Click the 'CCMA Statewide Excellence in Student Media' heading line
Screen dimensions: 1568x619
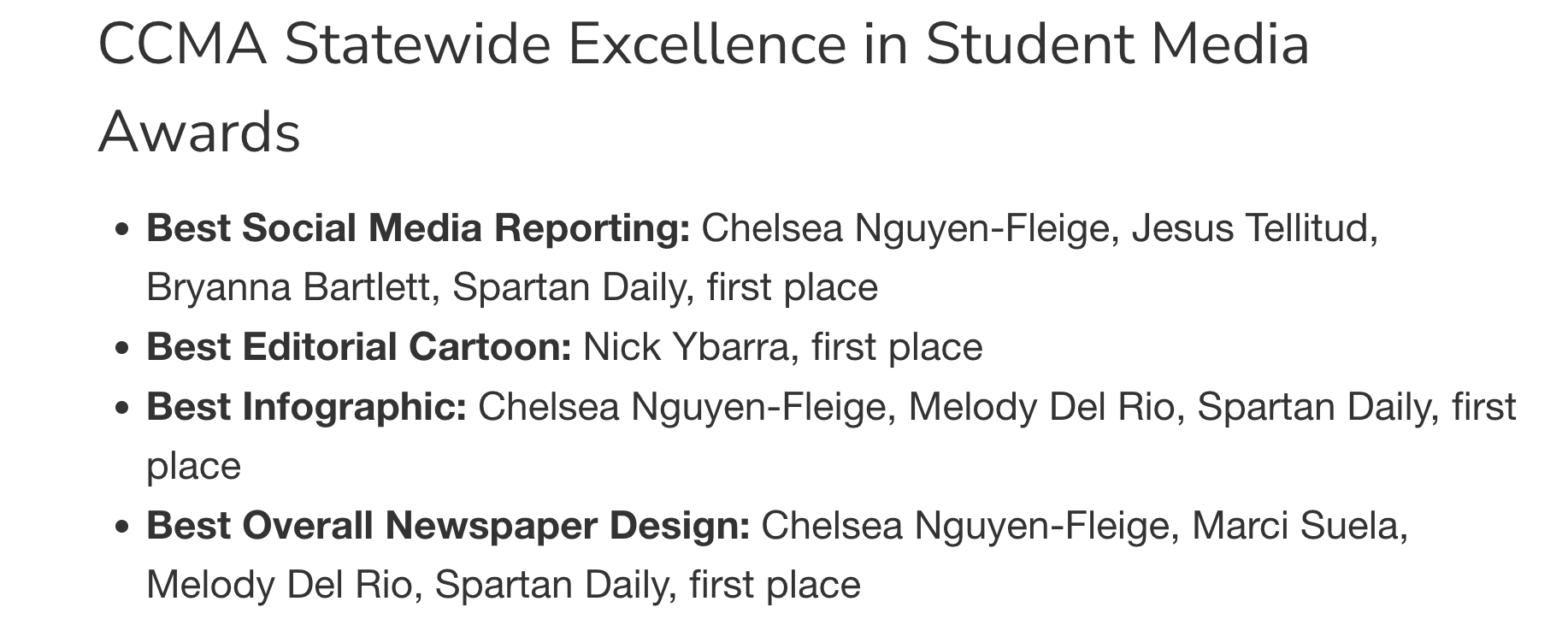click(x=704, y=44)
